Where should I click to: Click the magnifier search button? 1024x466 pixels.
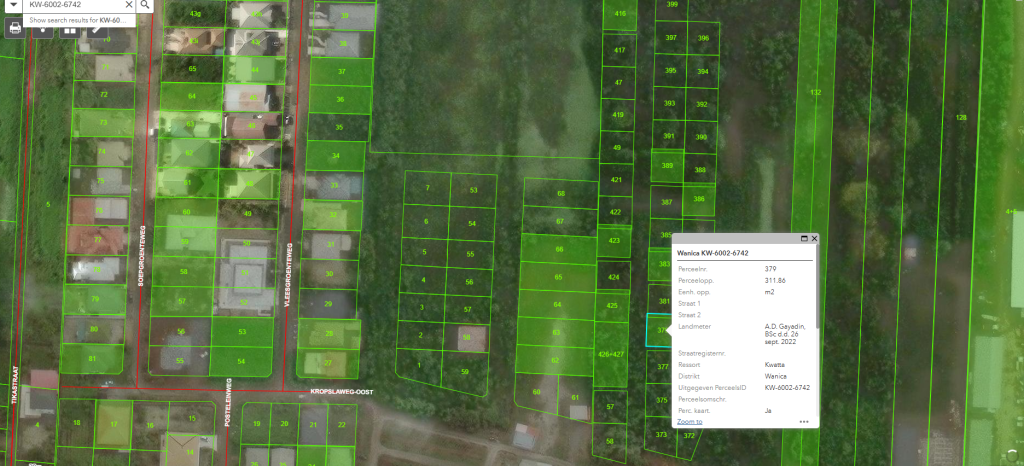(x=146, y=5)
